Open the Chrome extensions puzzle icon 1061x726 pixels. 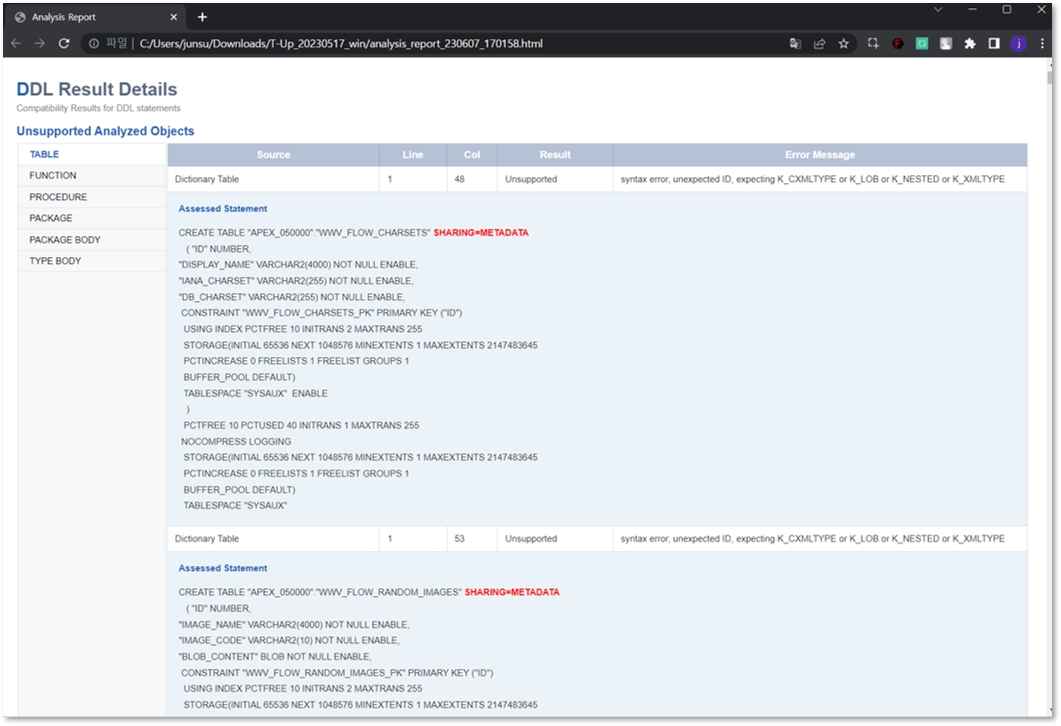coord(969,44)
